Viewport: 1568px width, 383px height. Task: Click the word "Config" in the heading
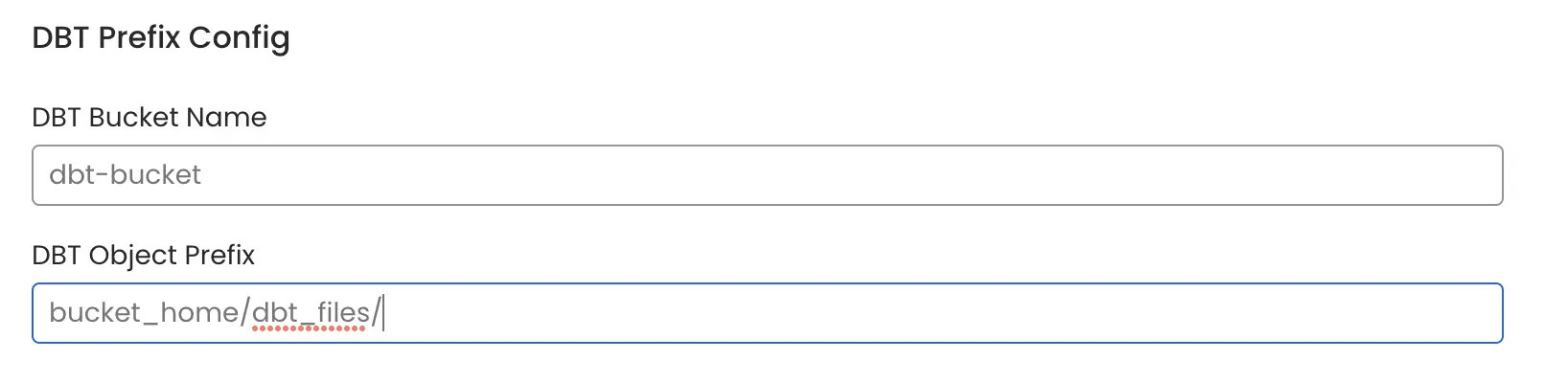coord(239,38)
